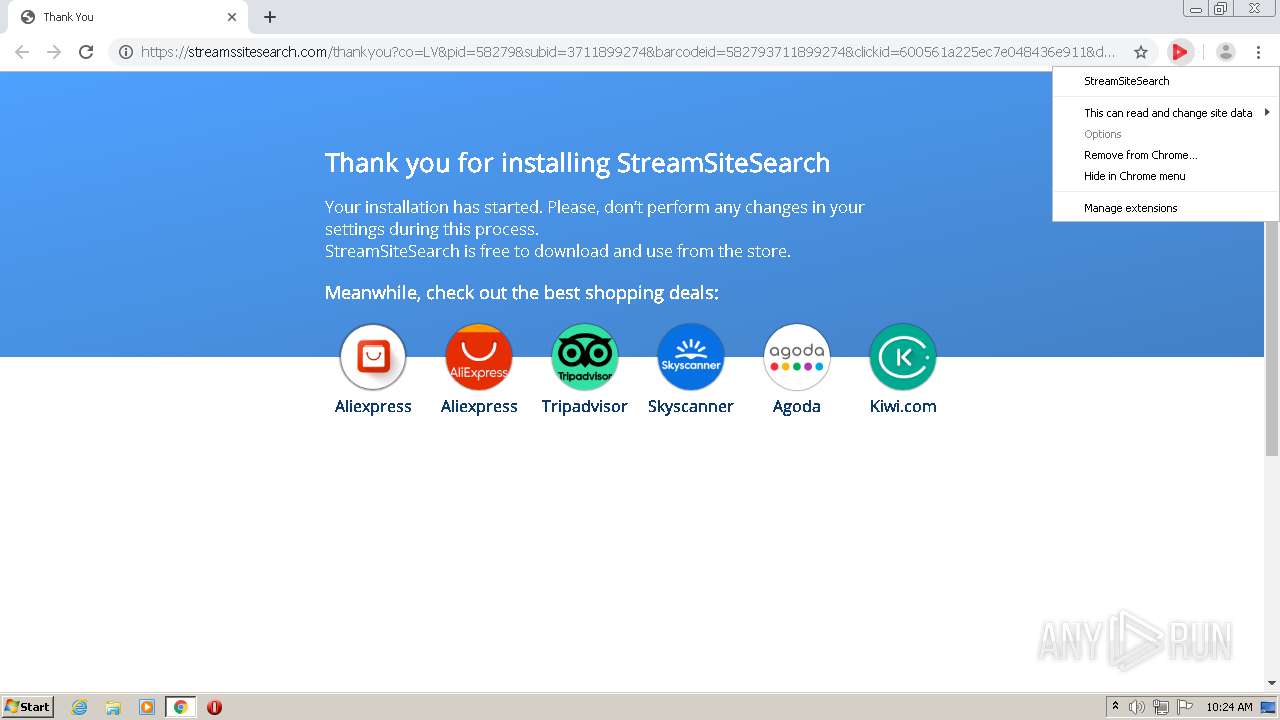Click the page vertical scrollbar thumb
This screenshot has height=720, width=1280.
[1272, 270]
